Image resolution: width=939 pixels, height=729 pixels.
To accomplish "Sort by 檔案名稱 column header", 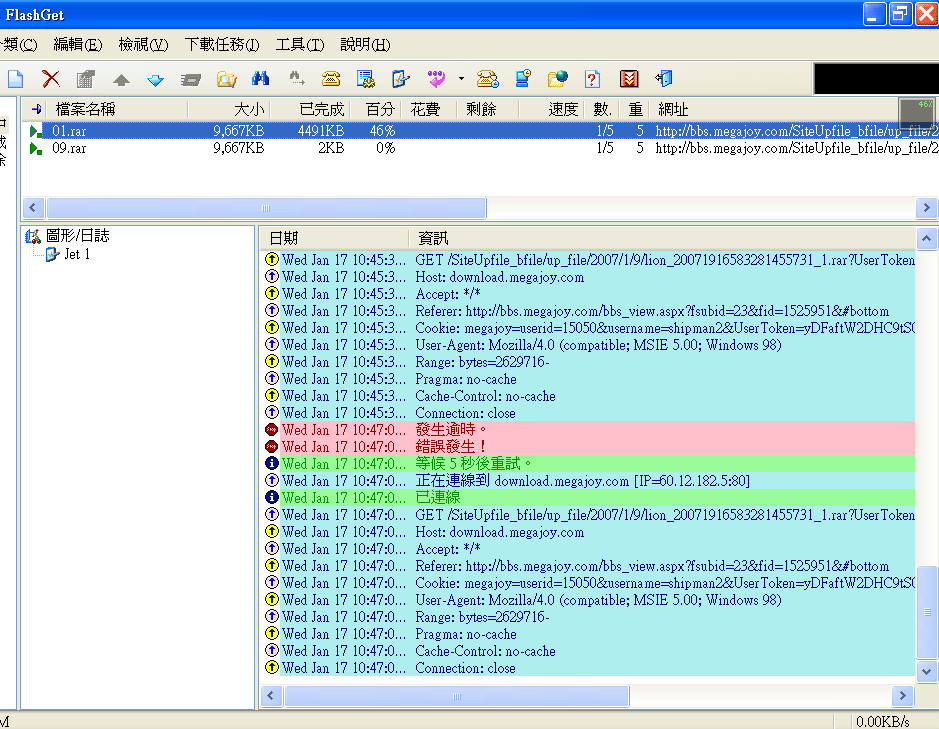I will pos(119,109).
